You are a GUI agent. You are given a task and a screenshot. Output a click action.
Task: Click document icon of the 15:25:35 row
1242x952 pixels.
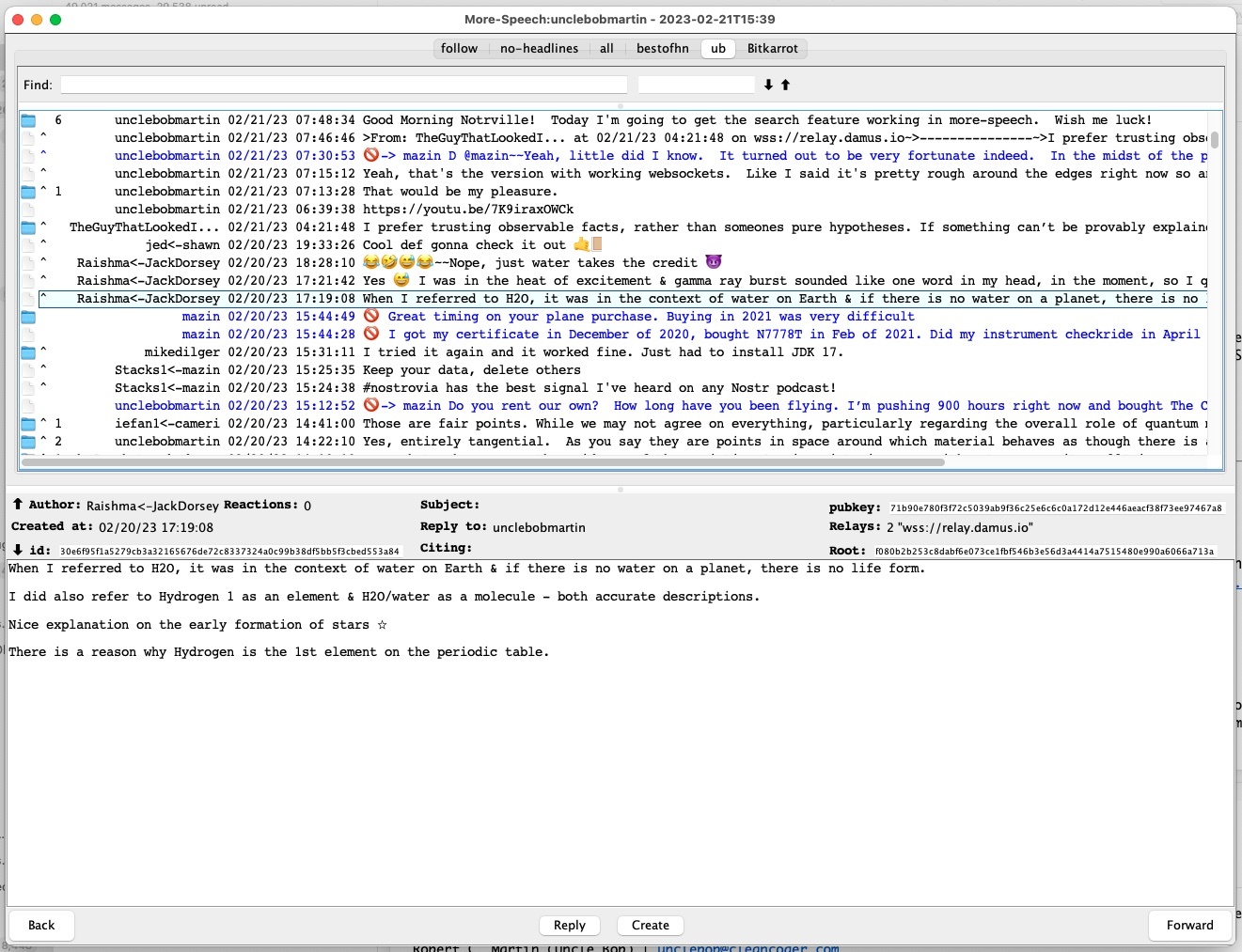pyautogui.click(x=28, y=370)
